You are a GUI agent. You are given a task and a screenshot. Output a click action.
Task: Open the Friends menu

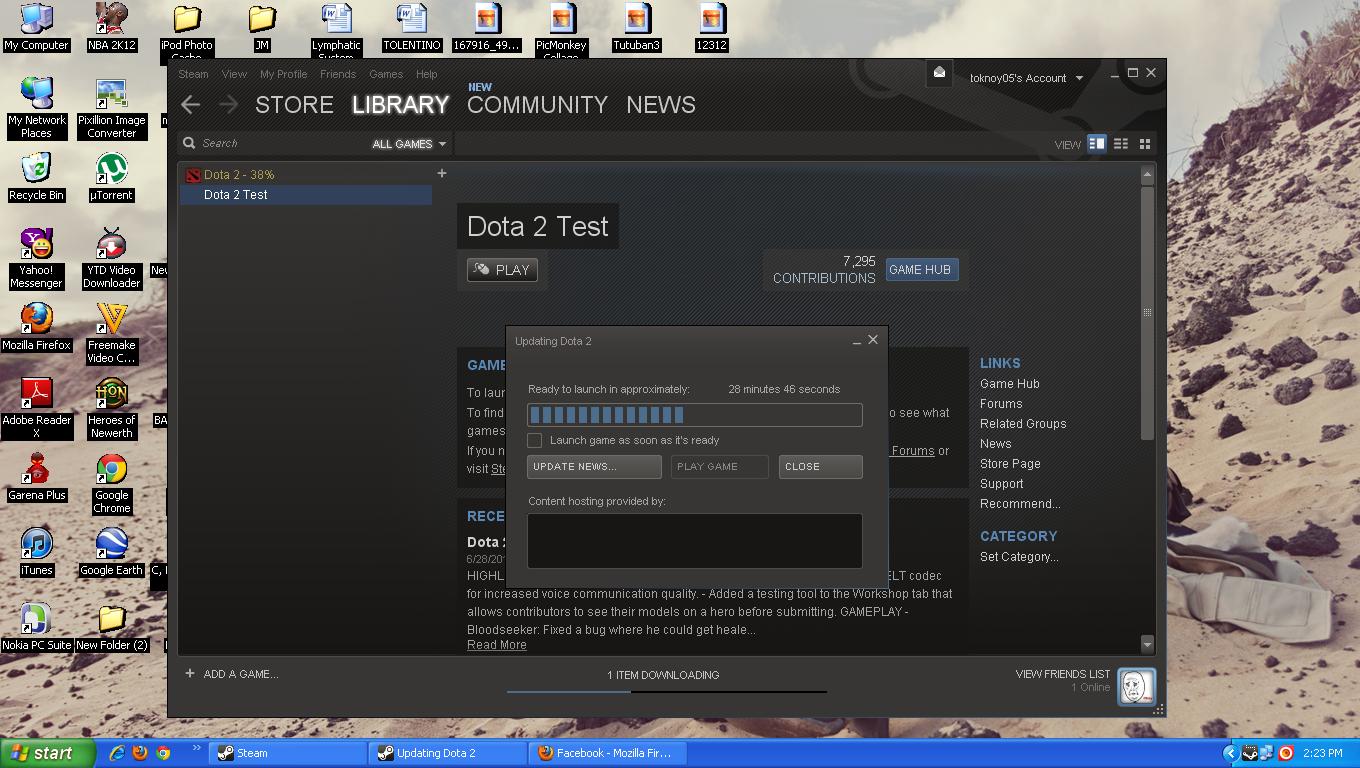pyautogui.click(x=338, y=74)
